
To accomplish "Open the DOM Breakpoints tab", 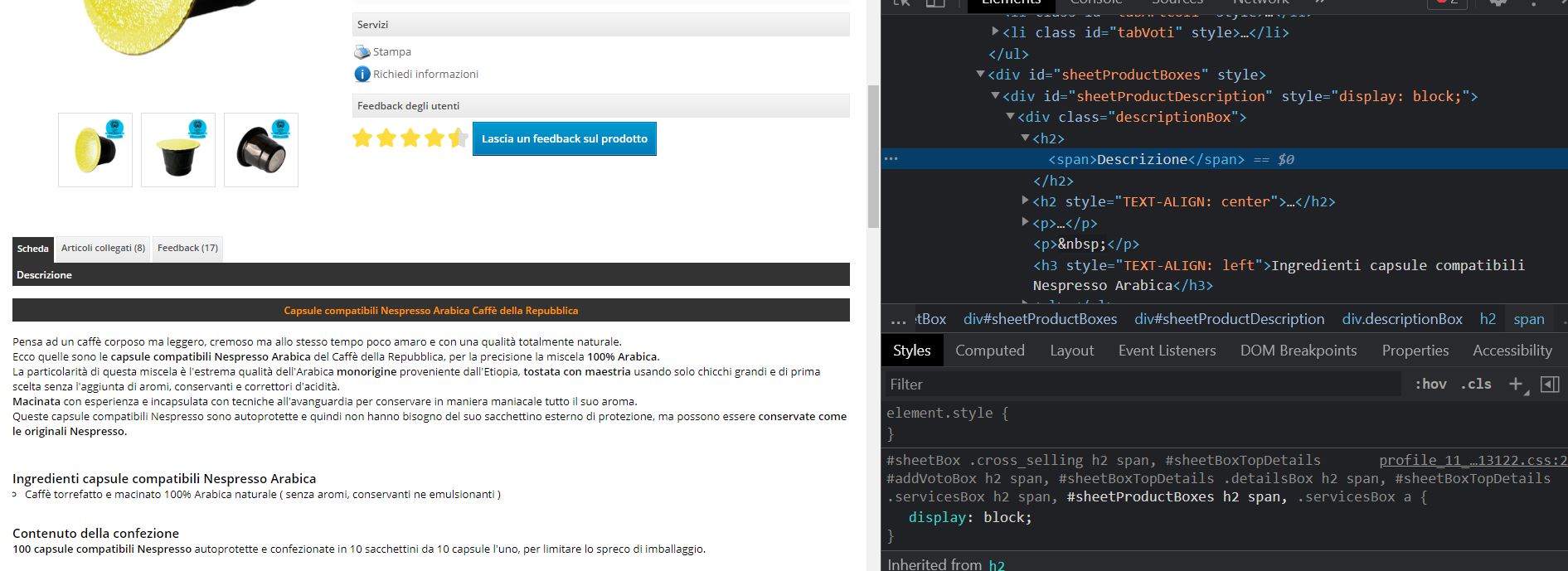I will tap(1299, 351).
